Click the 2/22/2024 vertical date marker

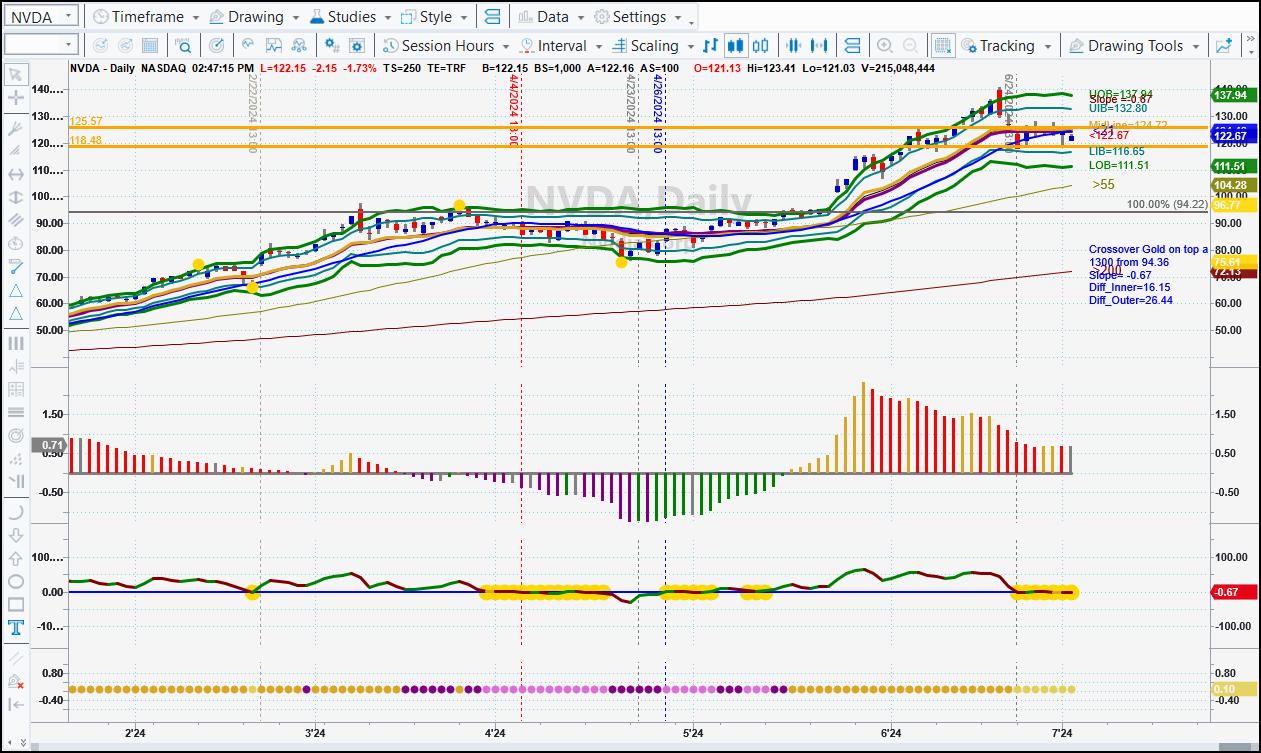coord(253,113)
